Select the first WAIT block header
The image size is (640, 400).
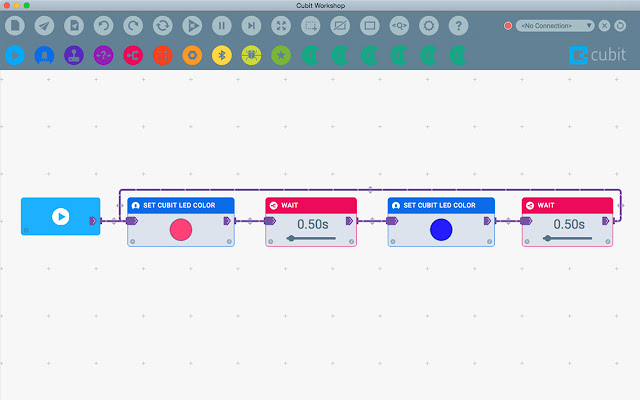(x=311, y=205)
